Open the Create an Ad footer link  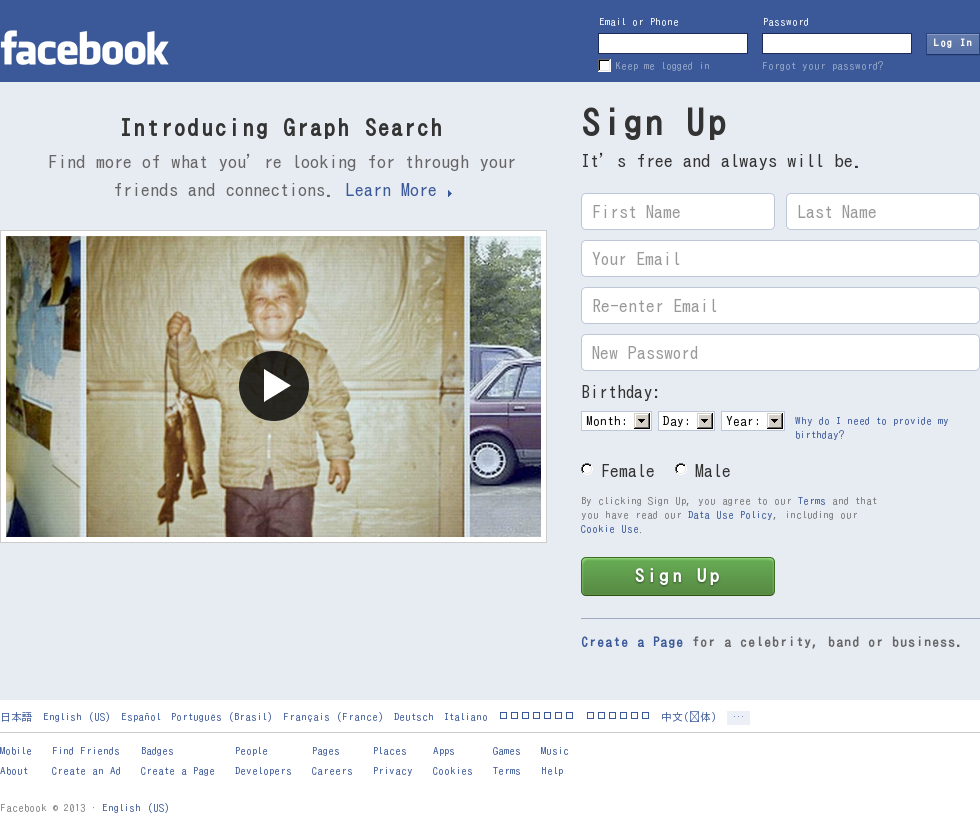86,771
